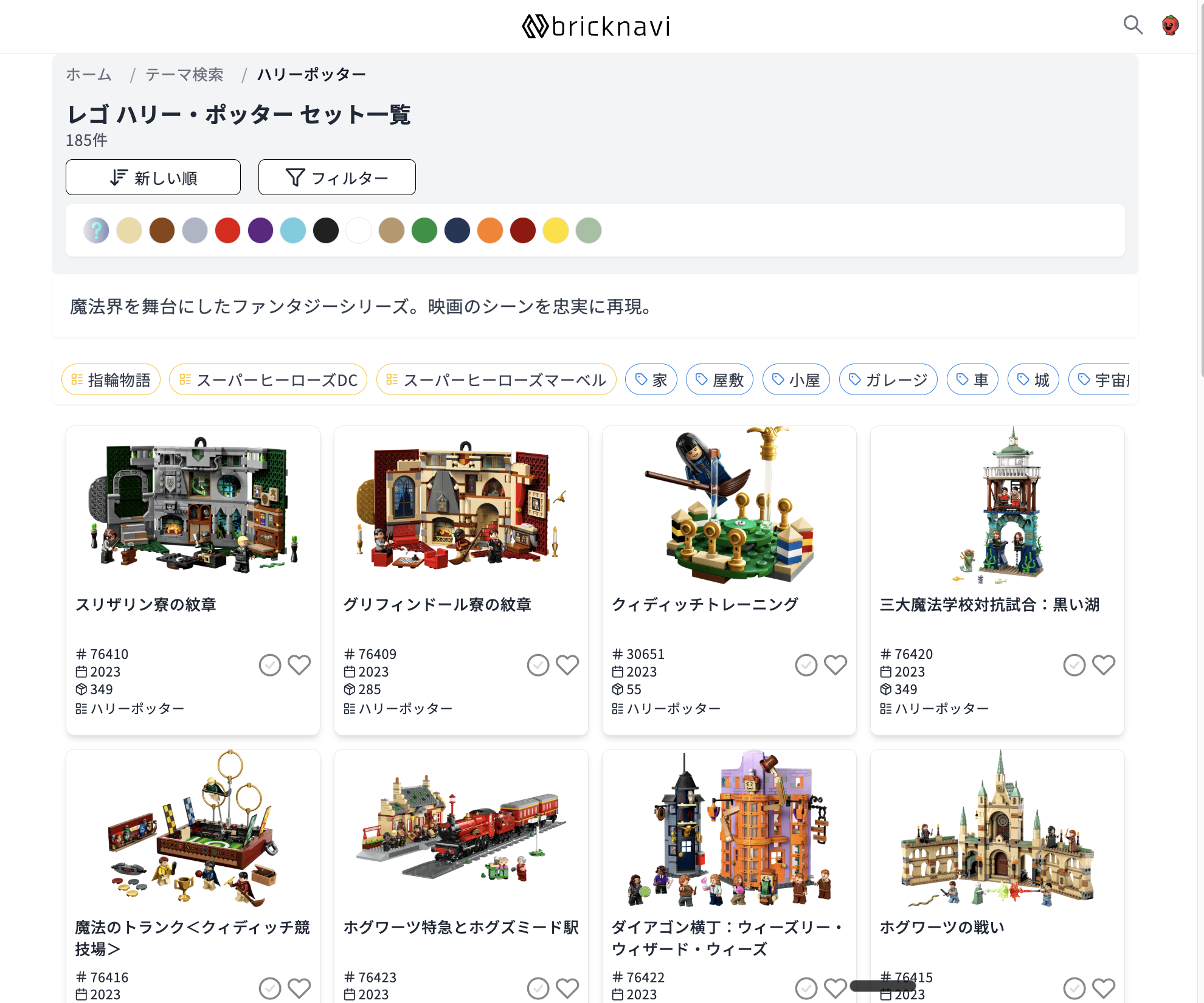Mark set 76420 as owned
This screenshot has width=1204, height=1003.
click(1074, 665)
